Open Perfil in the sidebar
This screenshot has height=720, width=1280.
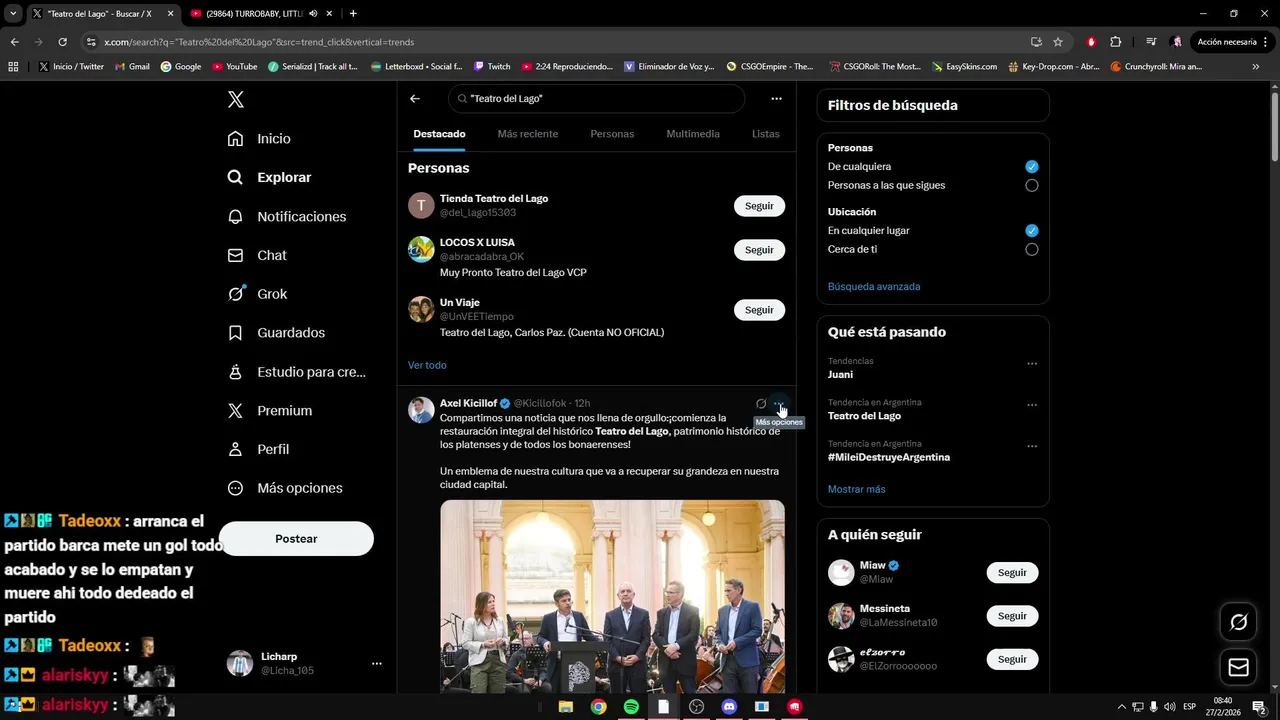coord(258,449)
